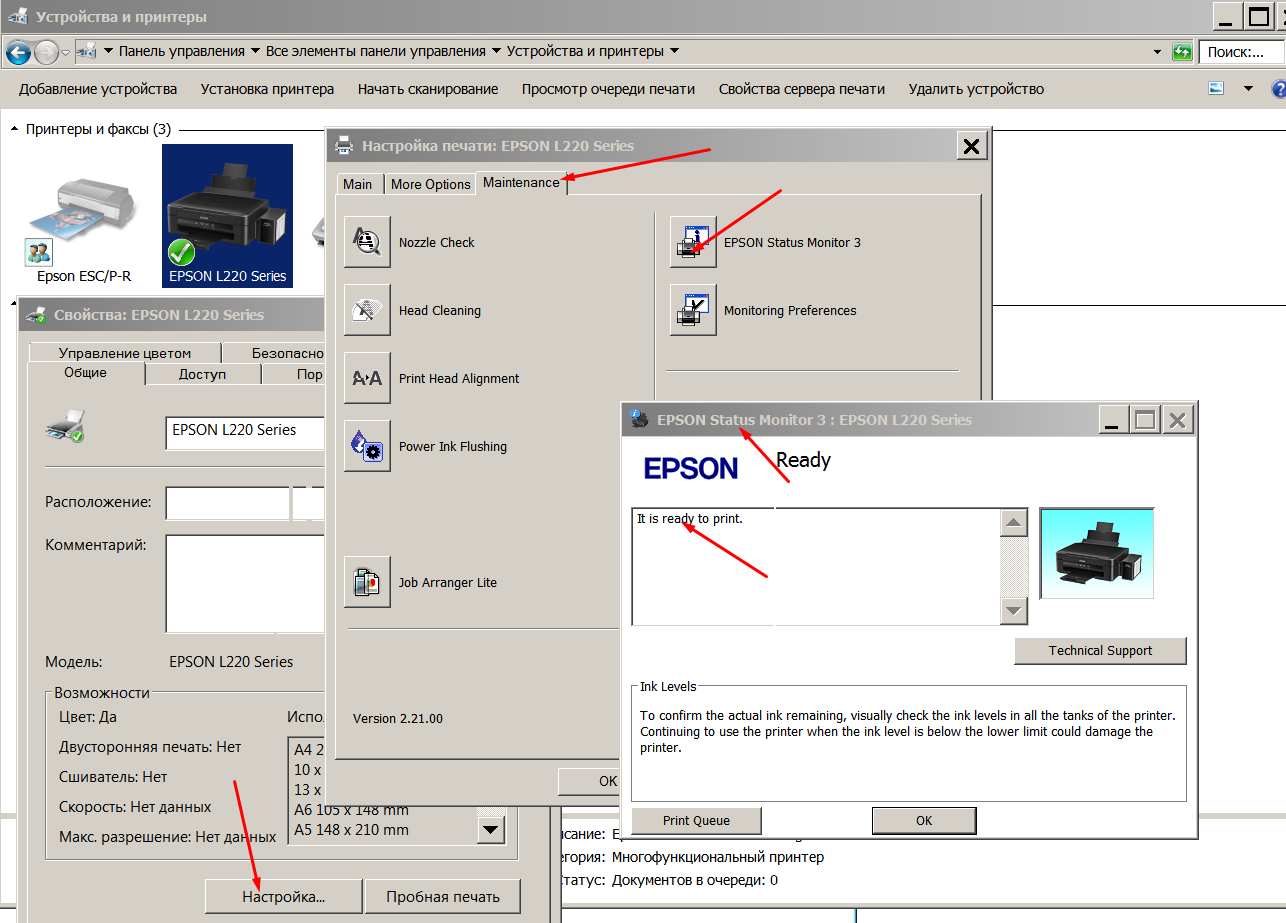Open Свойства сервера печати

pos(802,89)
